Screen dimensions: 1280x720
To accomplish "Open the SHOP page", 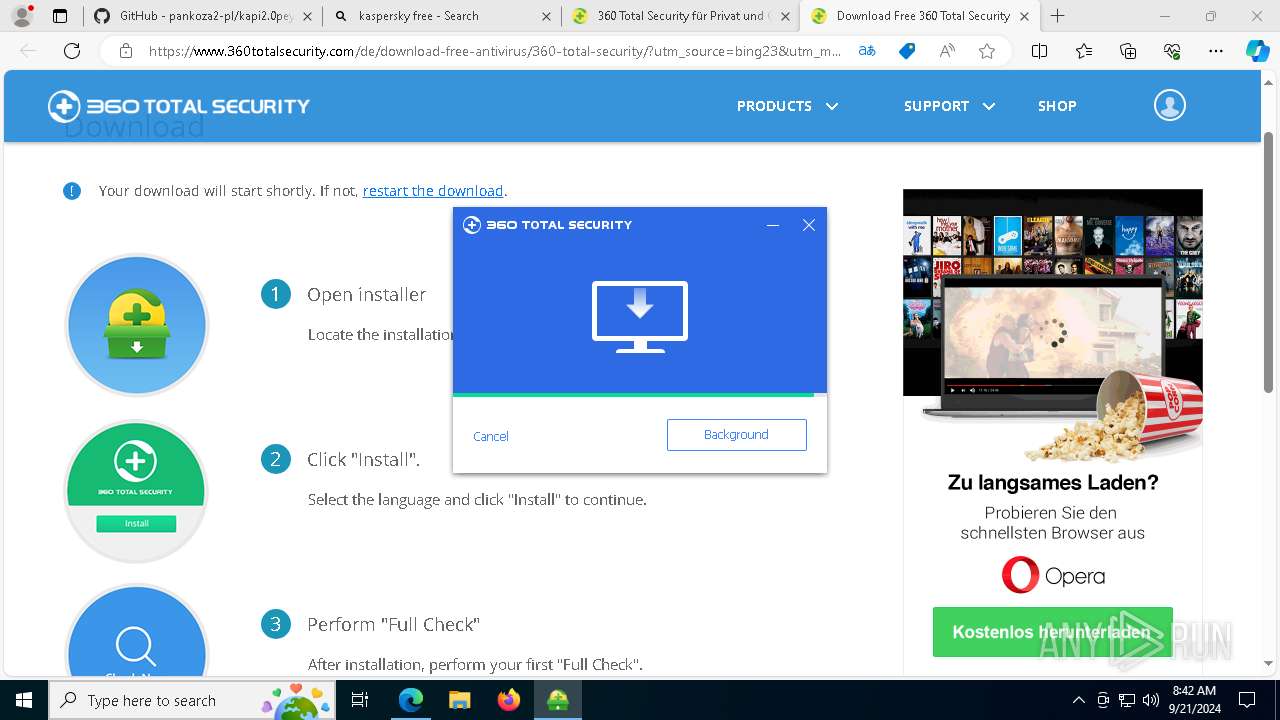I will click(x=1057, y=106).
